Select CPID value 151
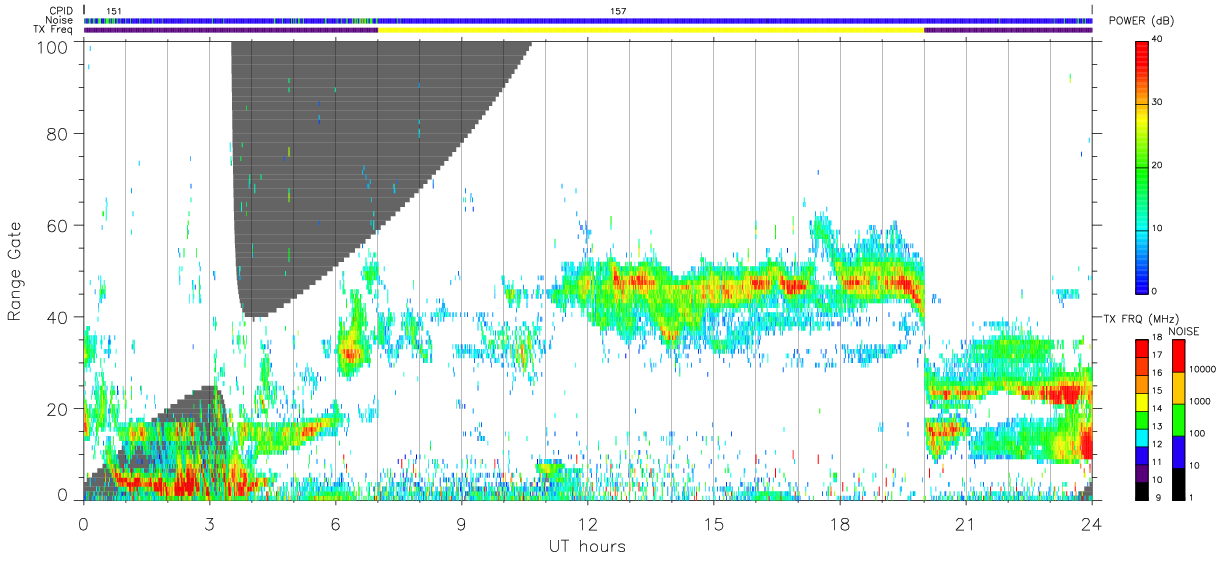The image size is (1228, 567). coord(114,11)
